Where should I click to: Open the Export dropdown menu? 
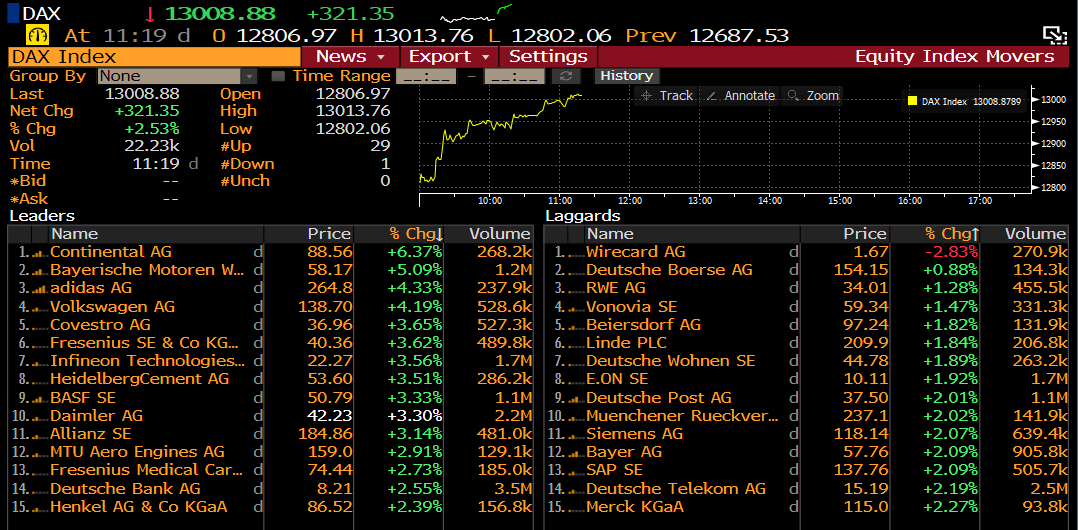[x=450, y=56]
